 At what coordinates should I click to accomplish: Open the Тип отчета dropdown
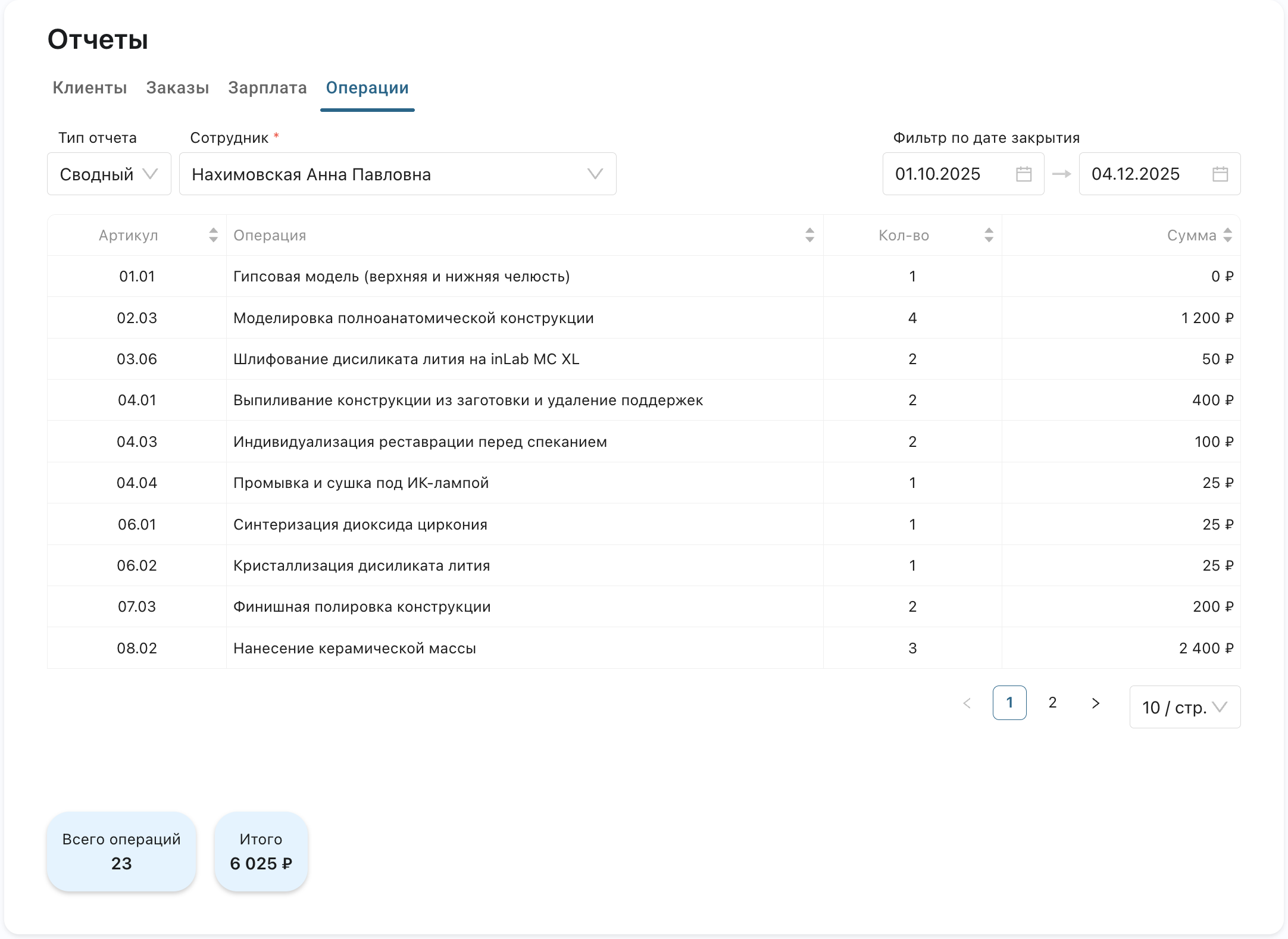(x=109, y=174)
